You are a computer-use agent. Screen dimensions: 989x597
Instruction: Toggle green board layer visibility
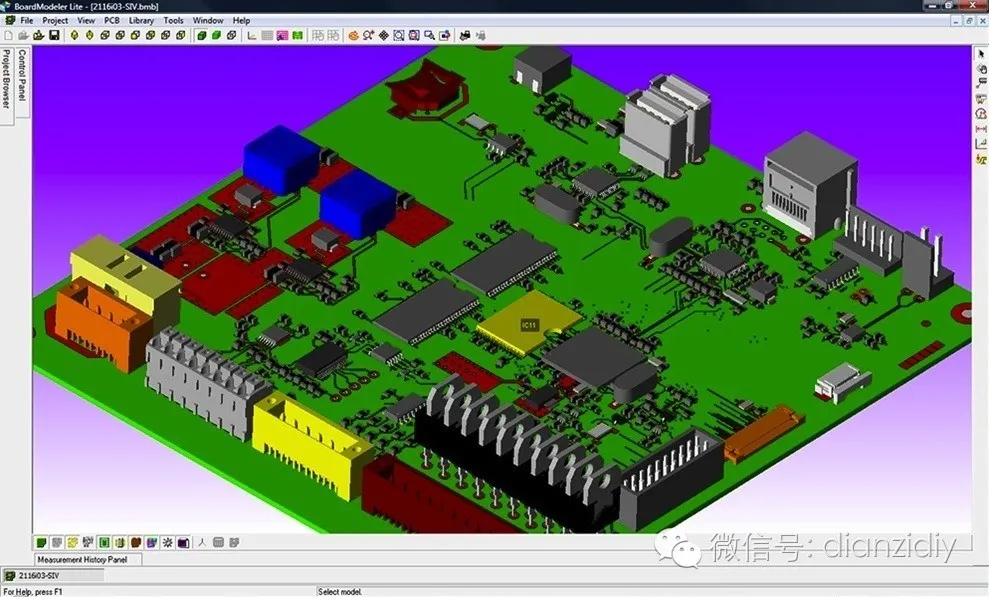pyautogui.click(x=41, y=542)
